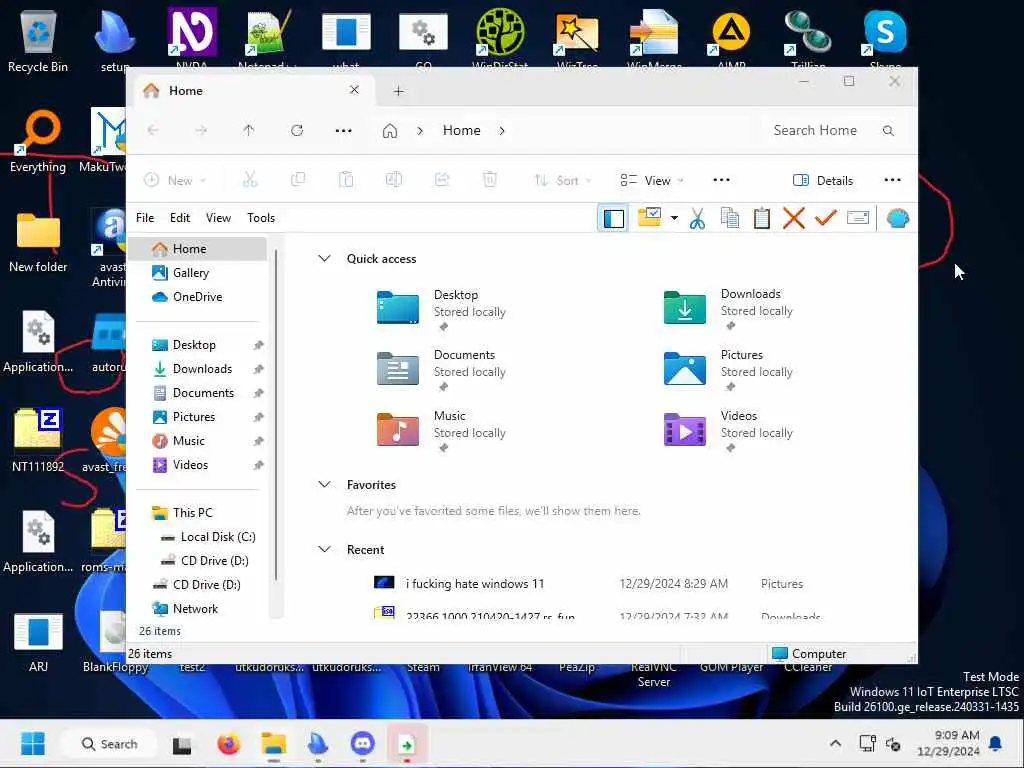Open the Pictures folder in Quick access
The width and height of the screenshot is (1024, 768).
[728, 370]
